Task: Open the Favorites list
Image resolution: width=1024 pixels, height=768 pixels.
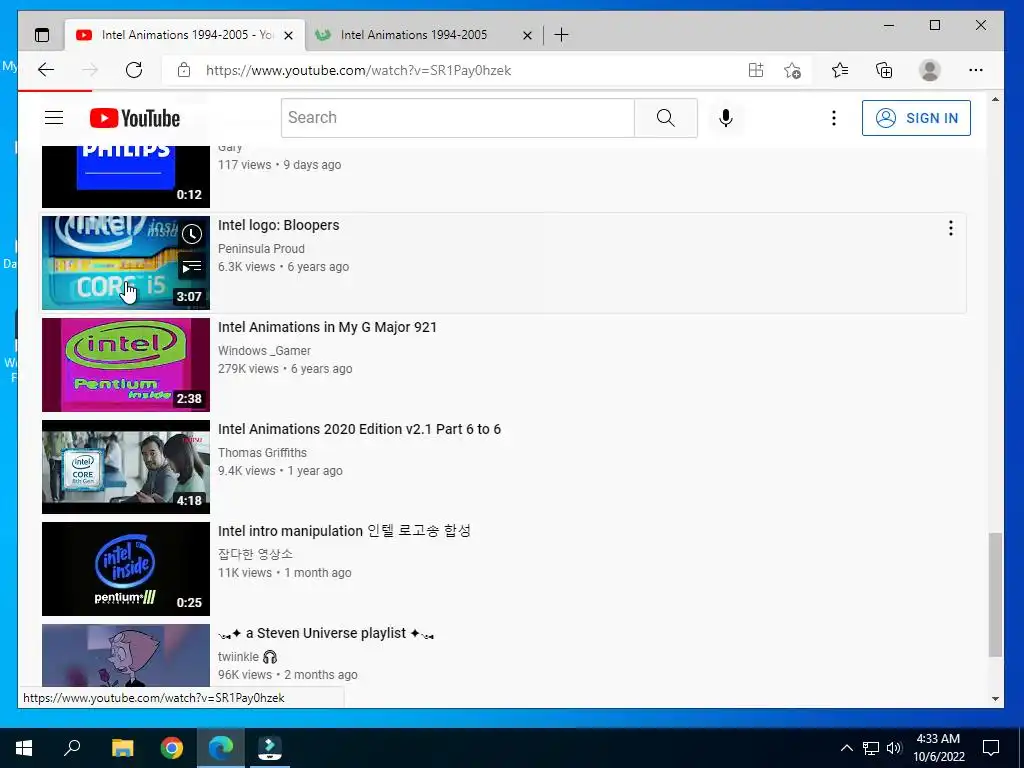Action: 840,70
